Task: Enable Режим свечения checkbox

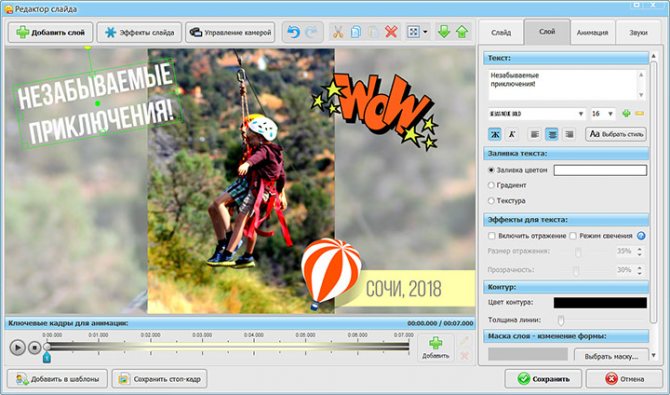Action: click(573, 236)
